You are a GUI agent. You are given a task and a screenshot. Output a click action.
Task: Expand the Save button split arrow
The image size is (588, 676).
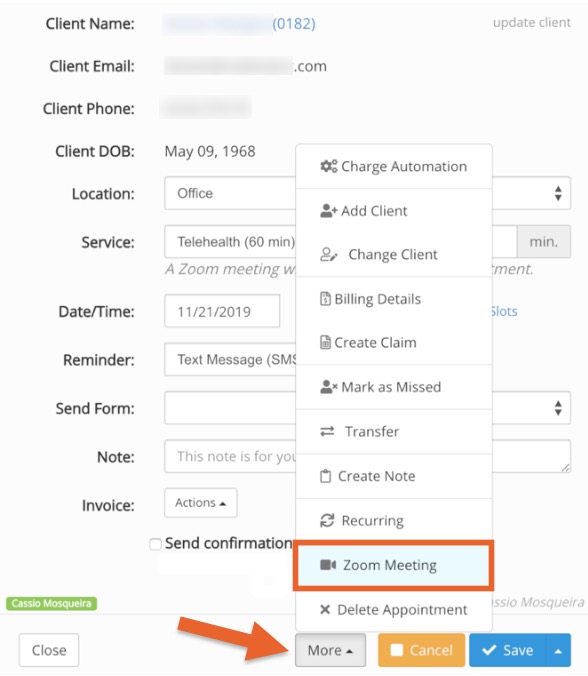pos(558,650)
